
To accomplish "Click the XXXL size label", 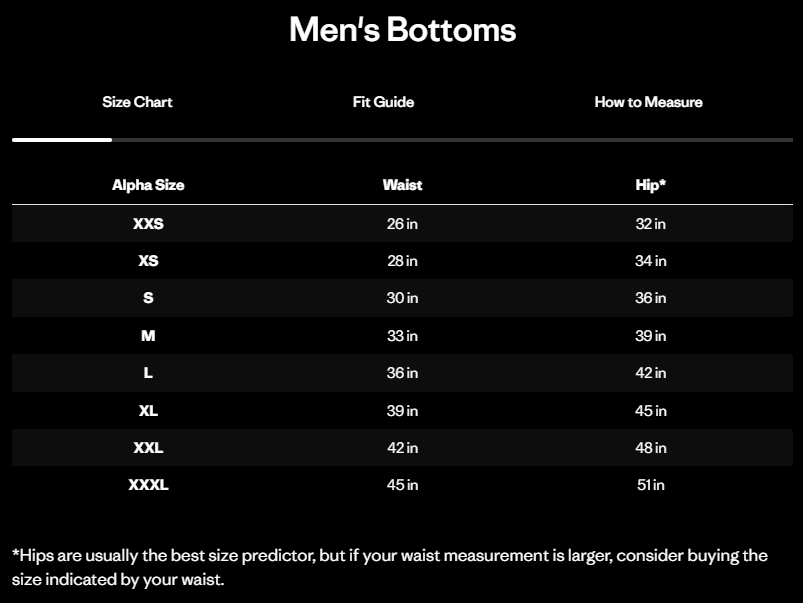I will point(148,485).
